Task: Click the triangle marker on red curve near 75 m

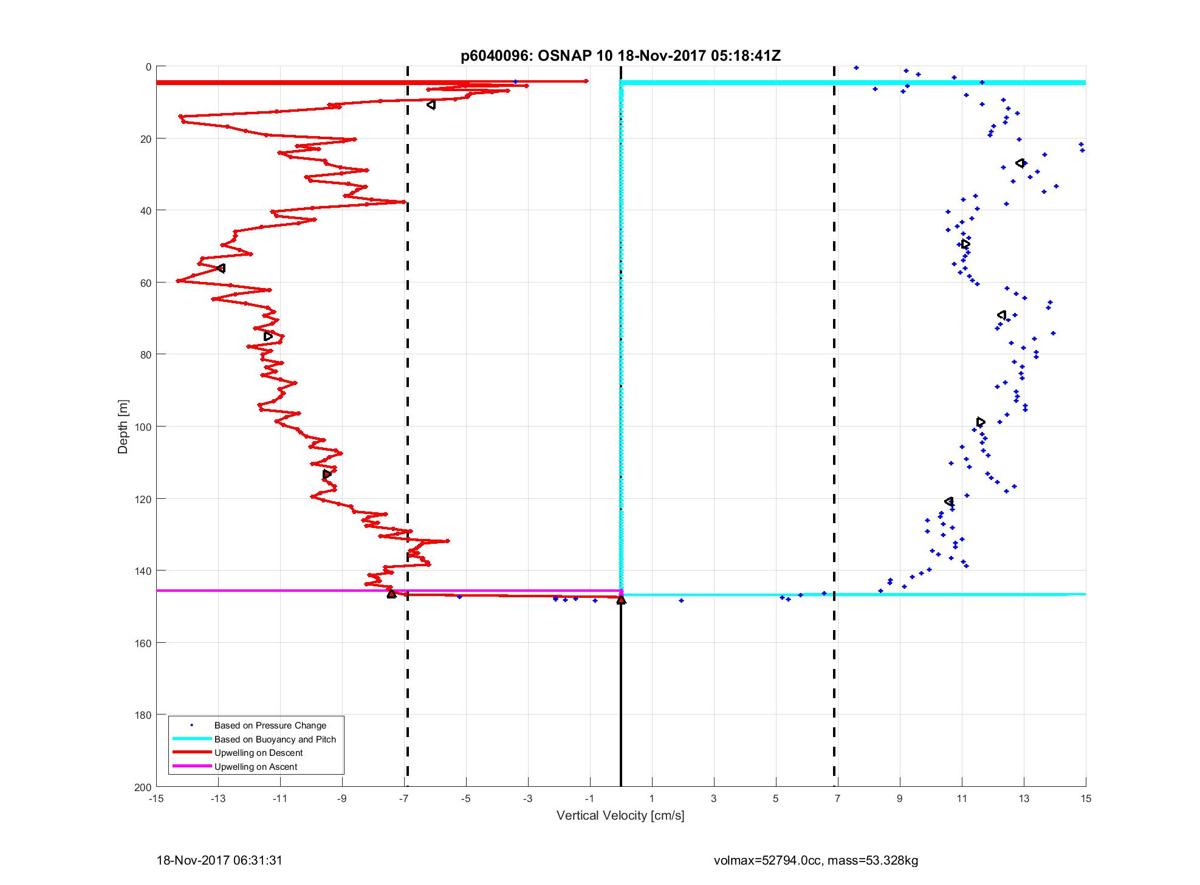Action: coord(268,336)
